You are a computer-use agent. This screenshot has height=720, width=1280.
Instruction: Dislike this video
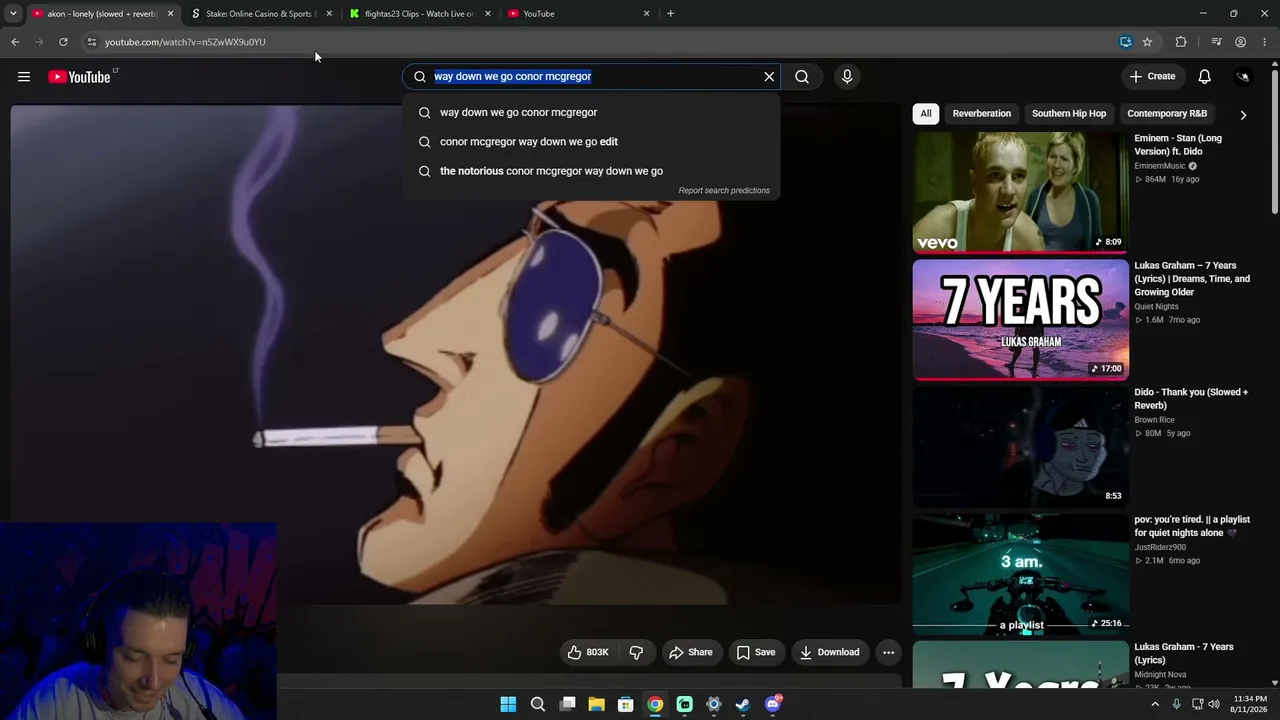tap(636, 652)
